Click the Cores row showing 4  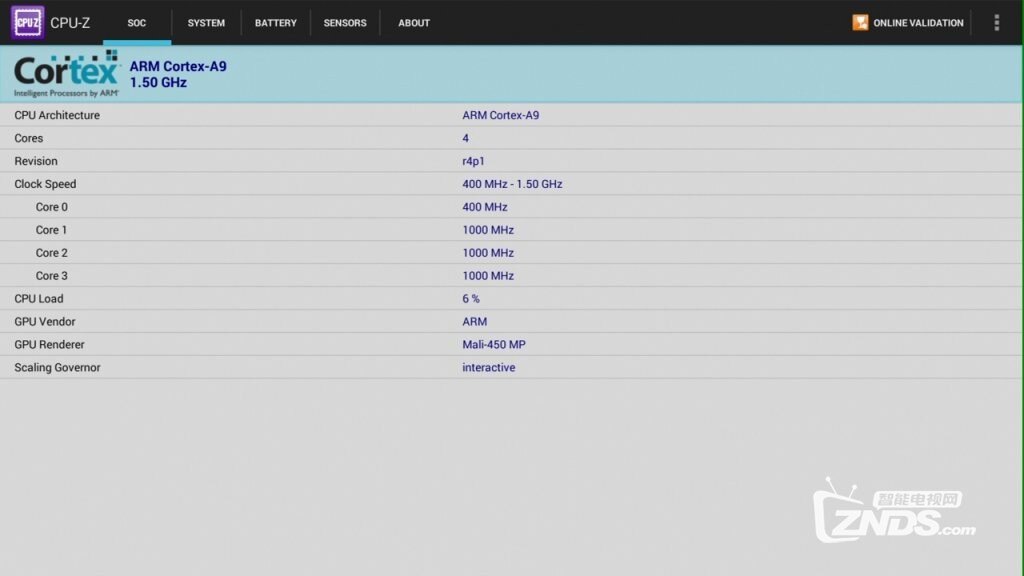coord(512,138)
